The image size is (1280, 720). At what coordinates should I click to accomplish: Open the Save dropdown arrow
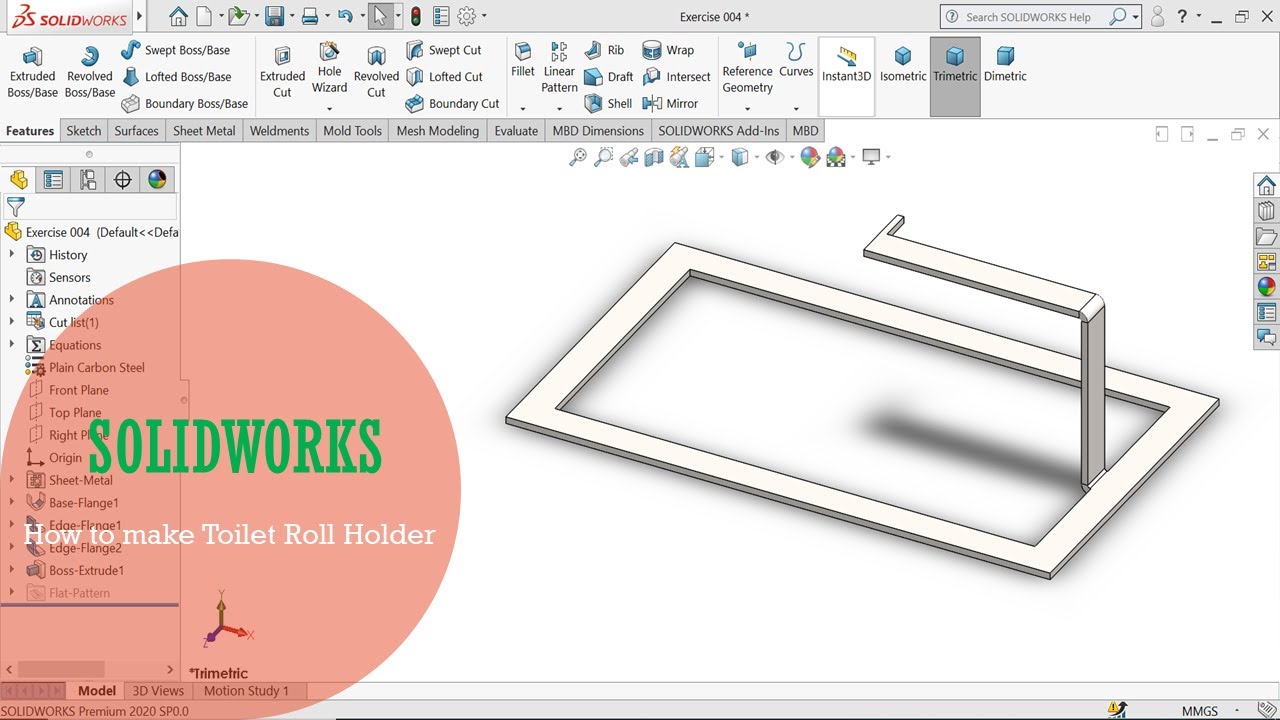[292, 16]
